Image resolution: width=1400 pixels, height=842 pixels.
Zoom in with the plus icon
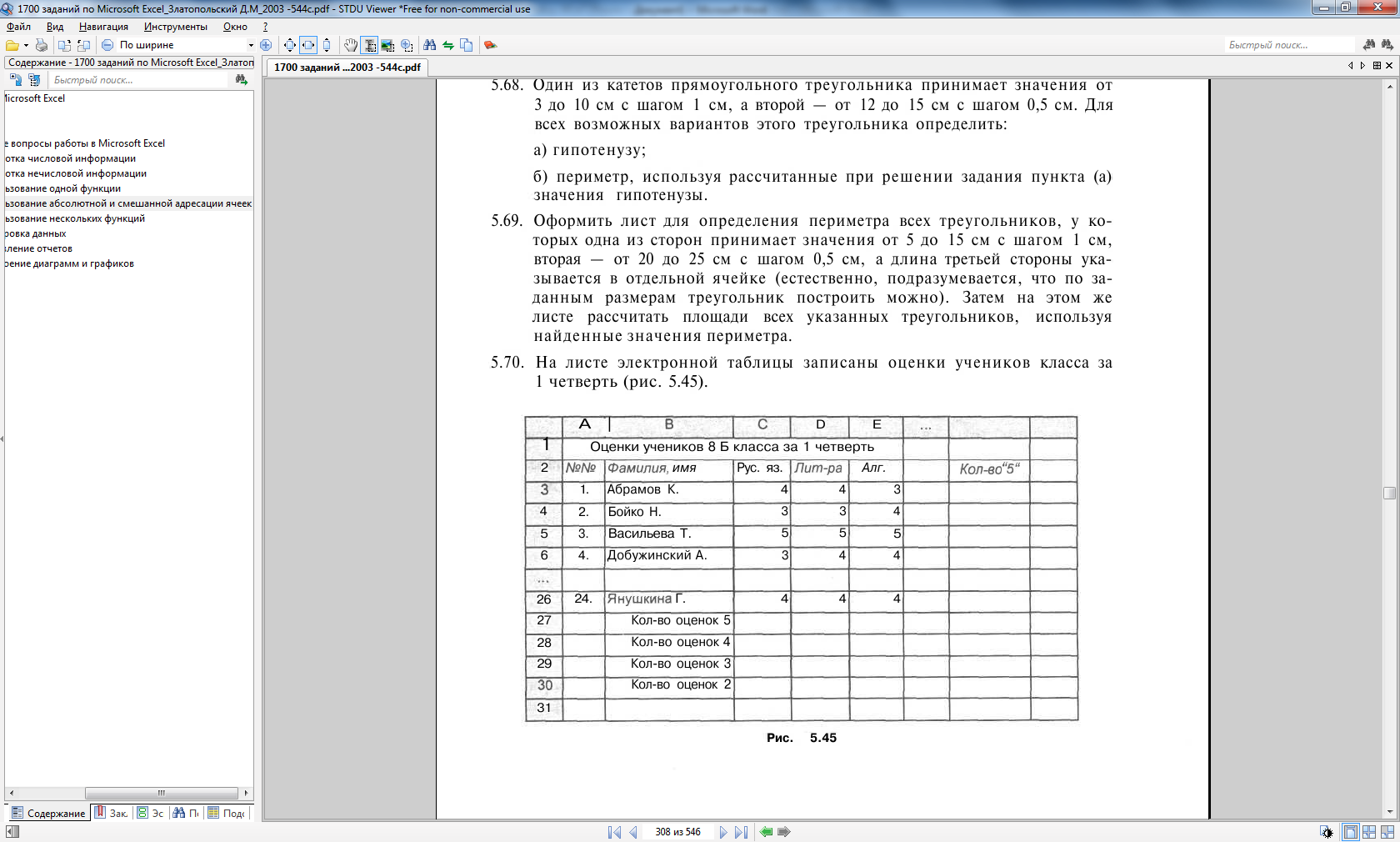[x=266, y=45]
